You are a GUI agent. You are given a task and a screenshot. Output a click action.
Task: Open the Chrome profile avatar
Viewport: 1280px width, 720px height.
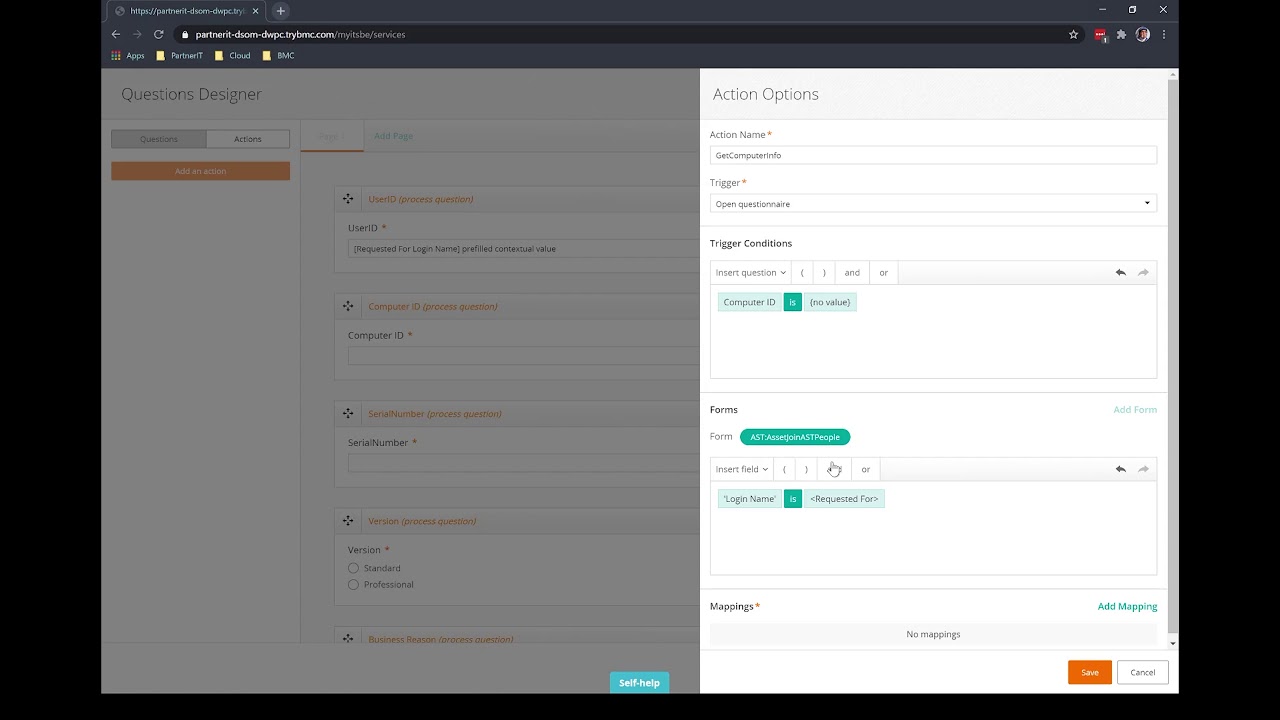point(1142,34)
